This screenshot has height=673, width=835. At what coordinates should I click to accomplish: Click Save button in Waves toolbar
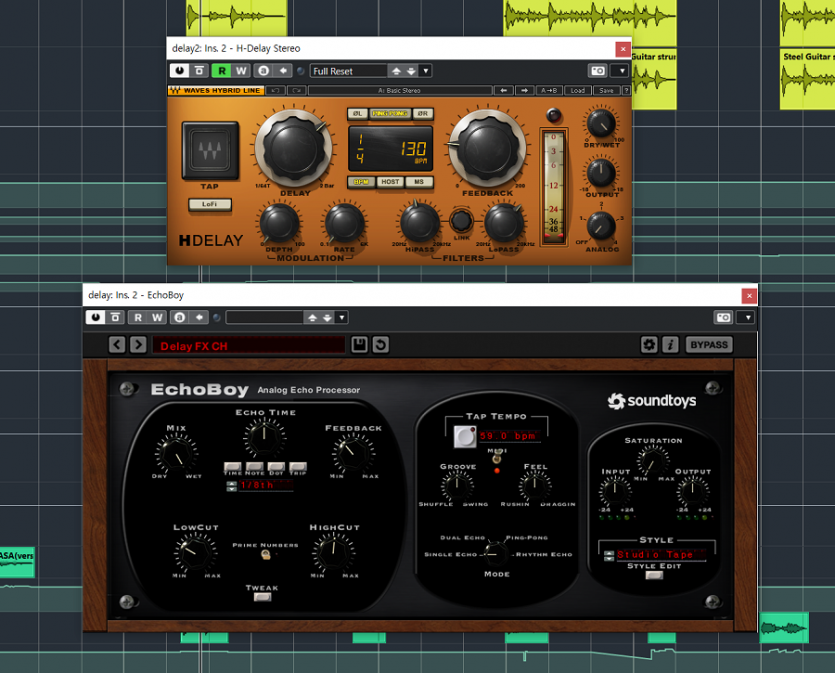pyautogui.click(x=607, y=91)
